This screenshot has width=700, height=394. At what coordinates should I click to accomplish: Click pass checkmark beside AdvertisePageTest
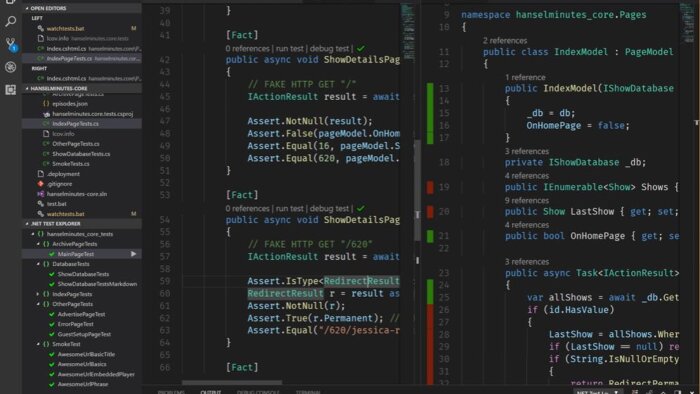pos(52,315)
